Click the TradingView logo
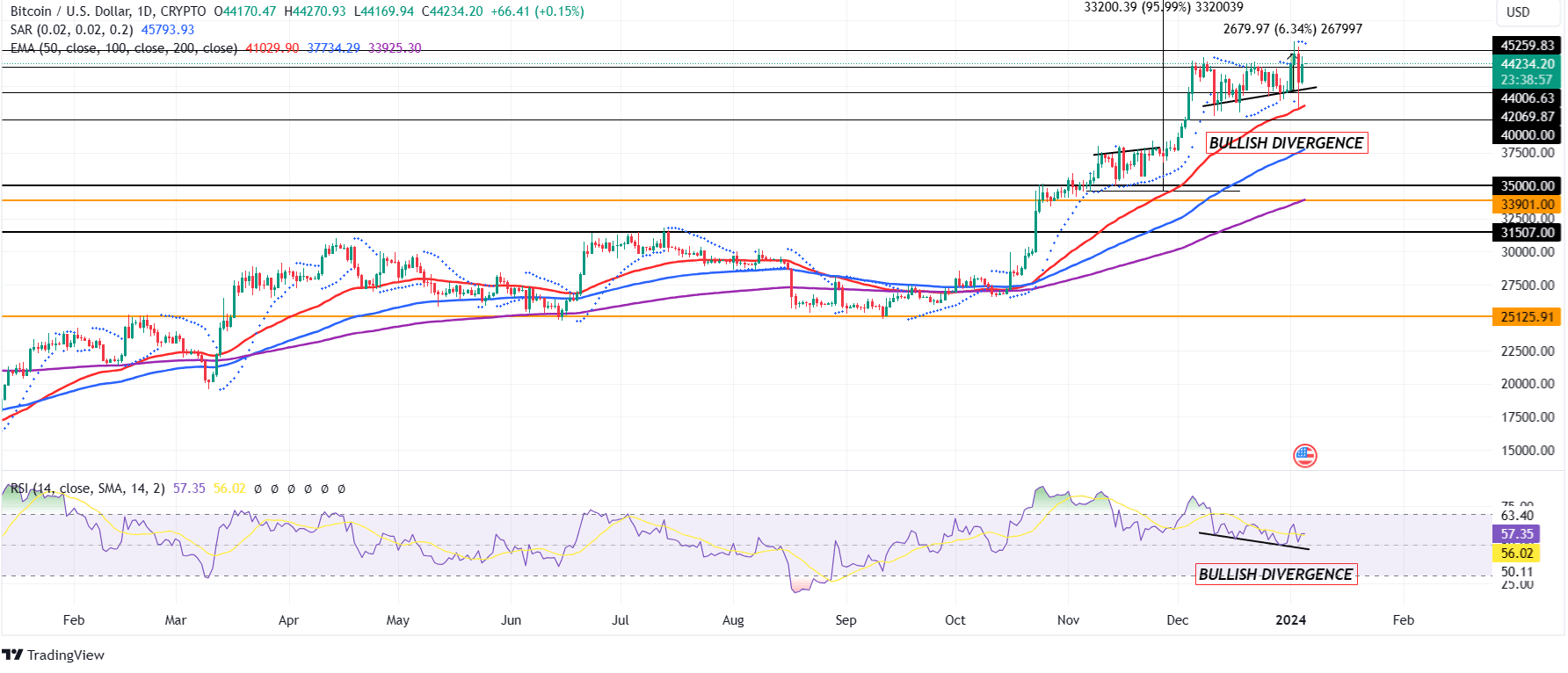Screen dimensions: 1568x673 point(53,655)
